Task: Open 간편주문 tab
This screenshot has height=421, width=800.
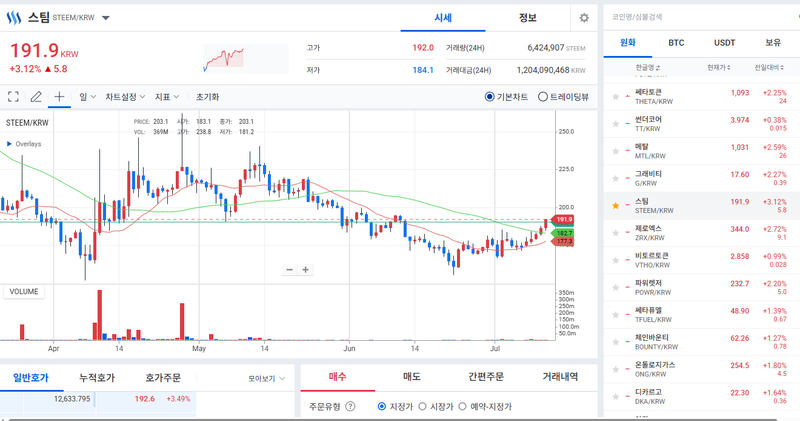Action: tap(486, 377)
